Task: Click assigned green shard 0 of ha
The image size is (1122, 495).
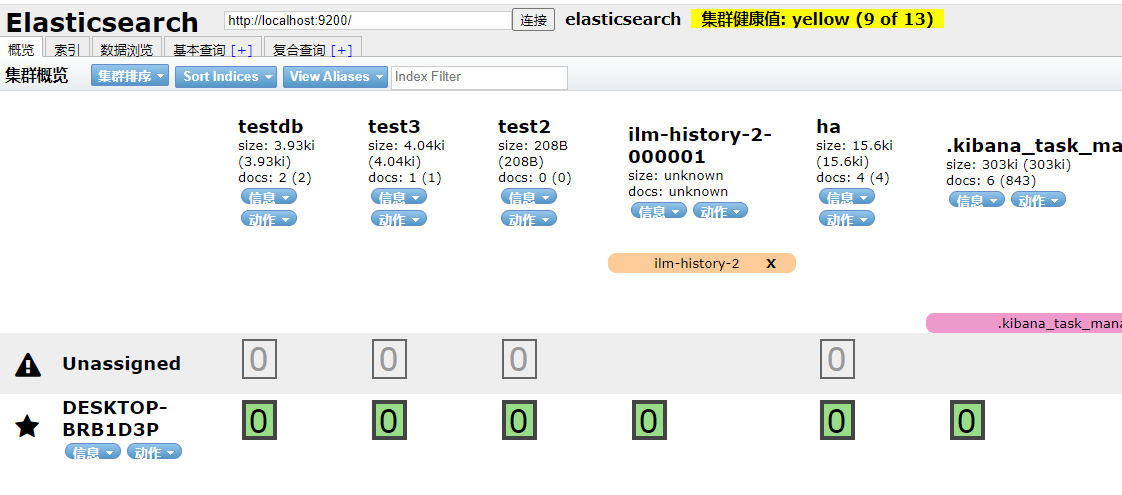Action: 837,421
